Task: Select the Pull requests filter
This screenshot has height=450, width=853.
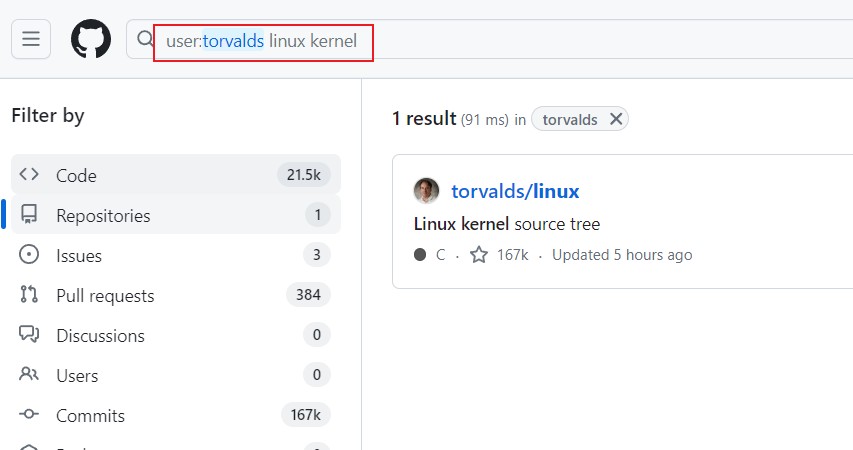Action: pyautogui.click(x=176, y=295)
